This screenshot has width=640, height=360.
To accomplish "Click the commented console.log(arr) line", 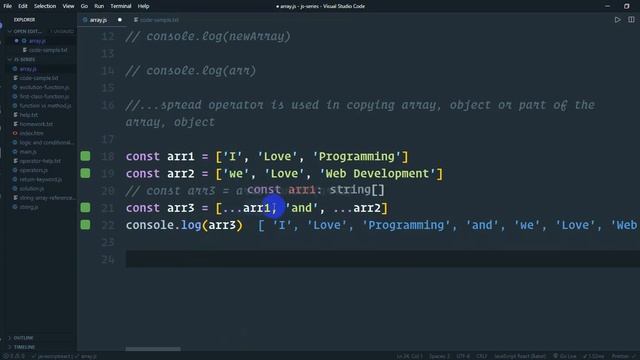I will [x=191, y=71].
